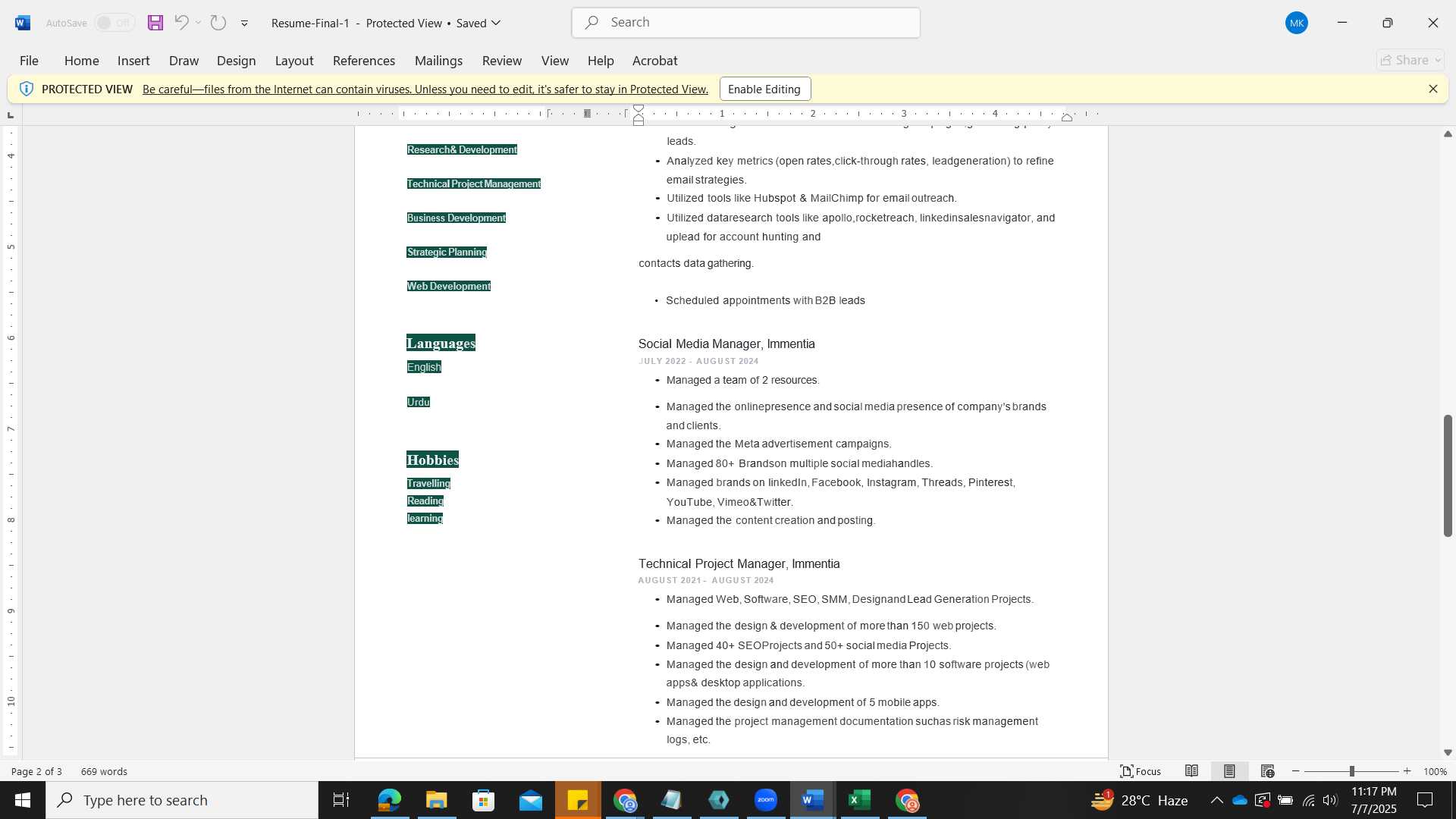Viewport: 1456px width, 819px height.
Task: Open Zoom app from taskbar
Action: tap(766, 800)
